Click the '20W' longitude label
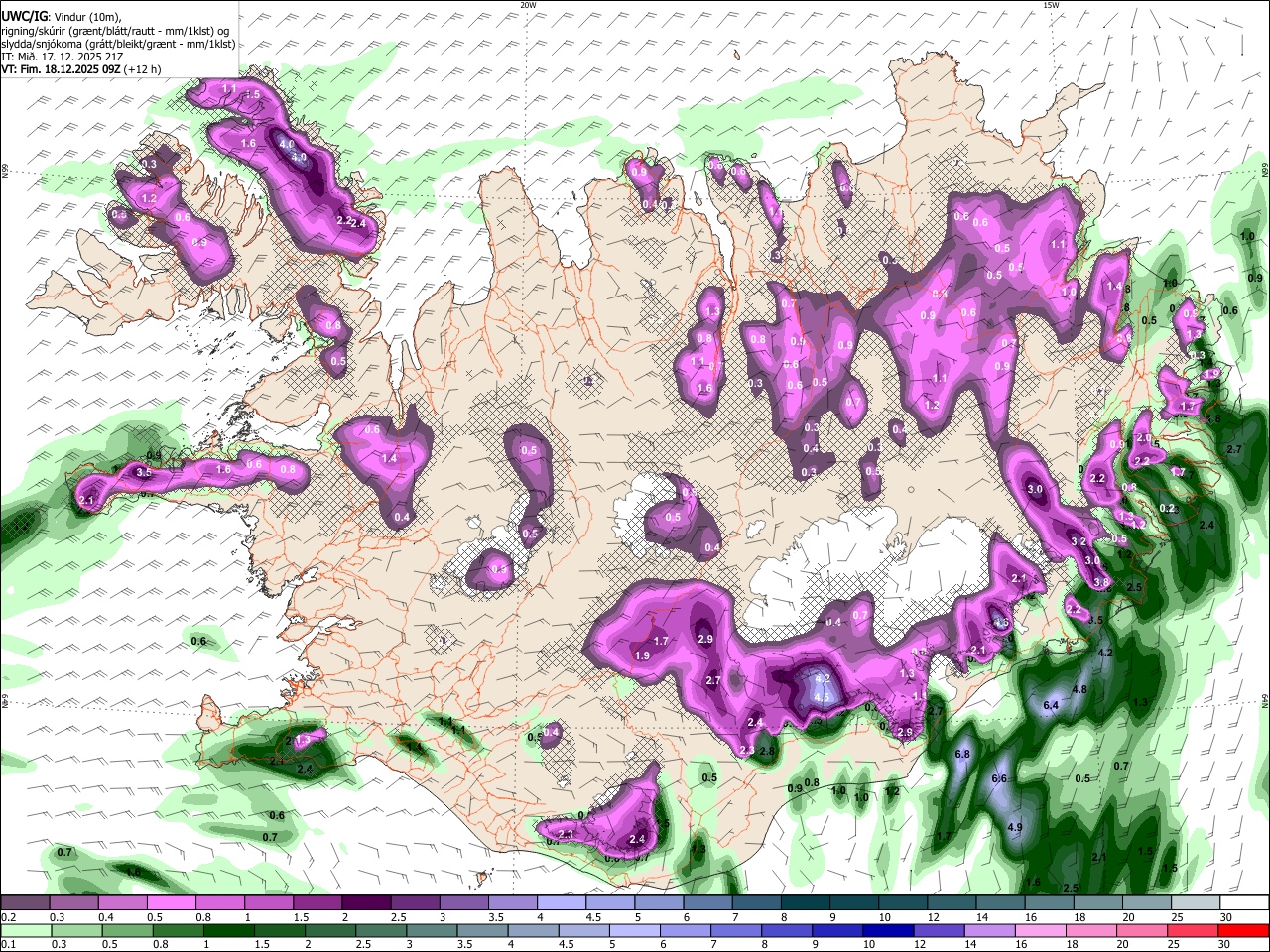This screenshot has width=1270, height=952. click(528, 5)
